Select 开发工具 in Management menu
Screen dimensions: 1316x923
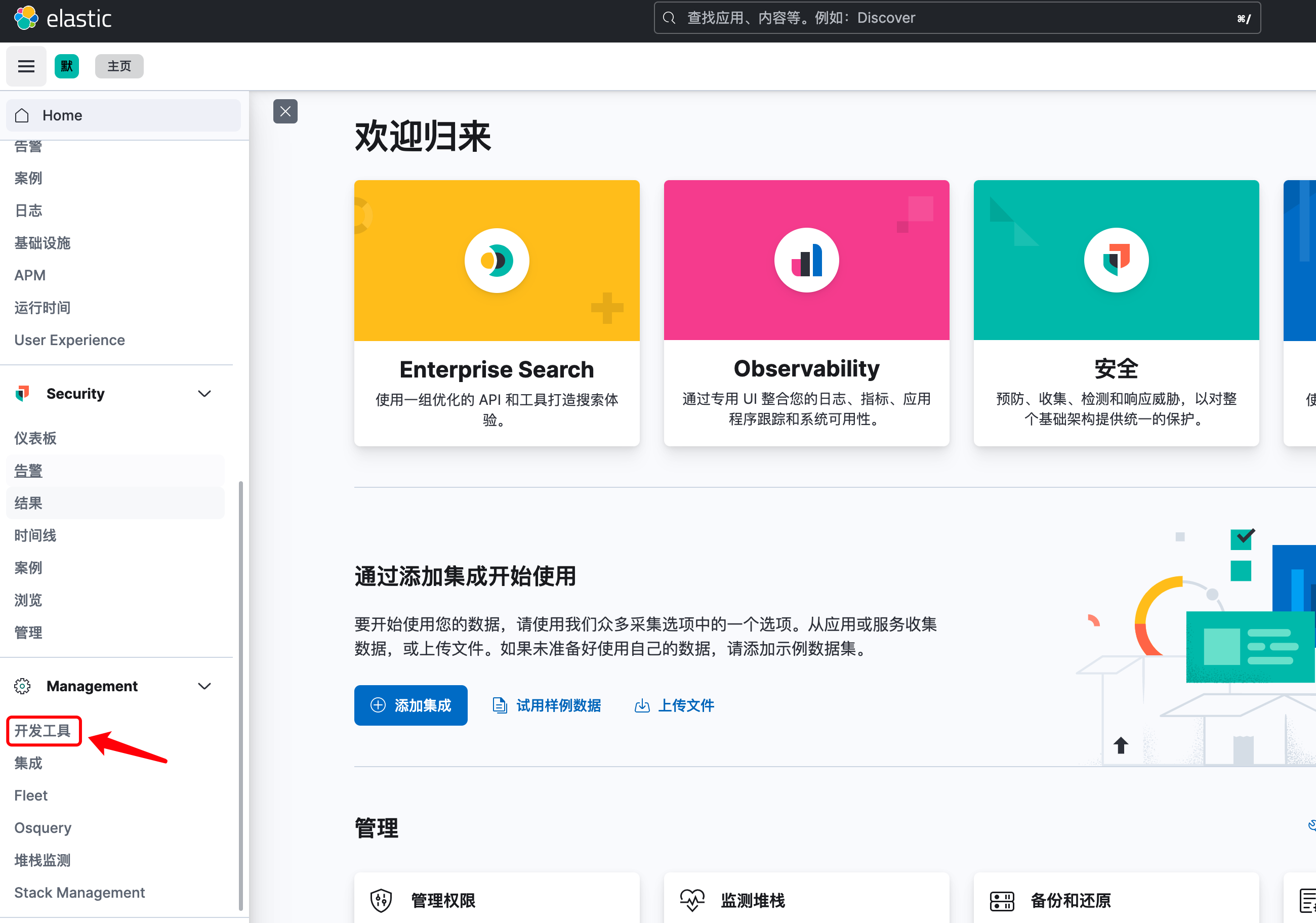pyautogui.click(x=43, y=731)
